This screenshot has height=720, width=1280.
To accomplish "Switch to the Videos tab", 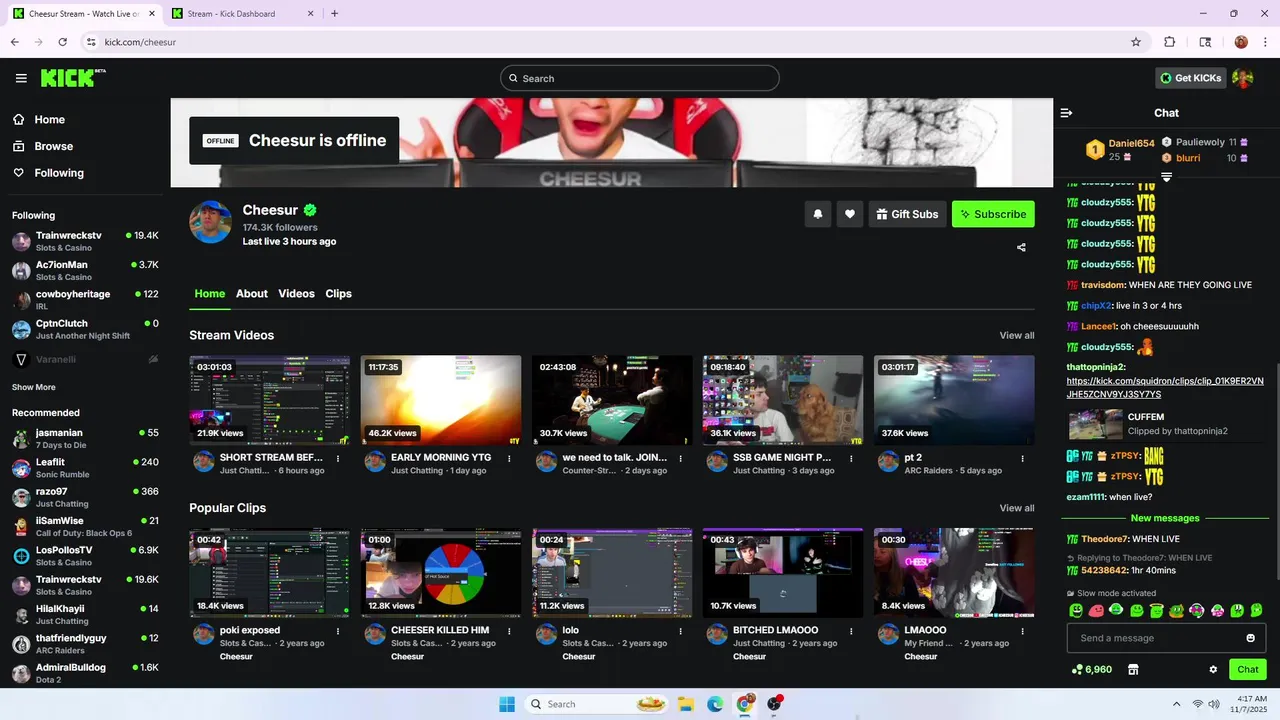I will tap(296, 294).
